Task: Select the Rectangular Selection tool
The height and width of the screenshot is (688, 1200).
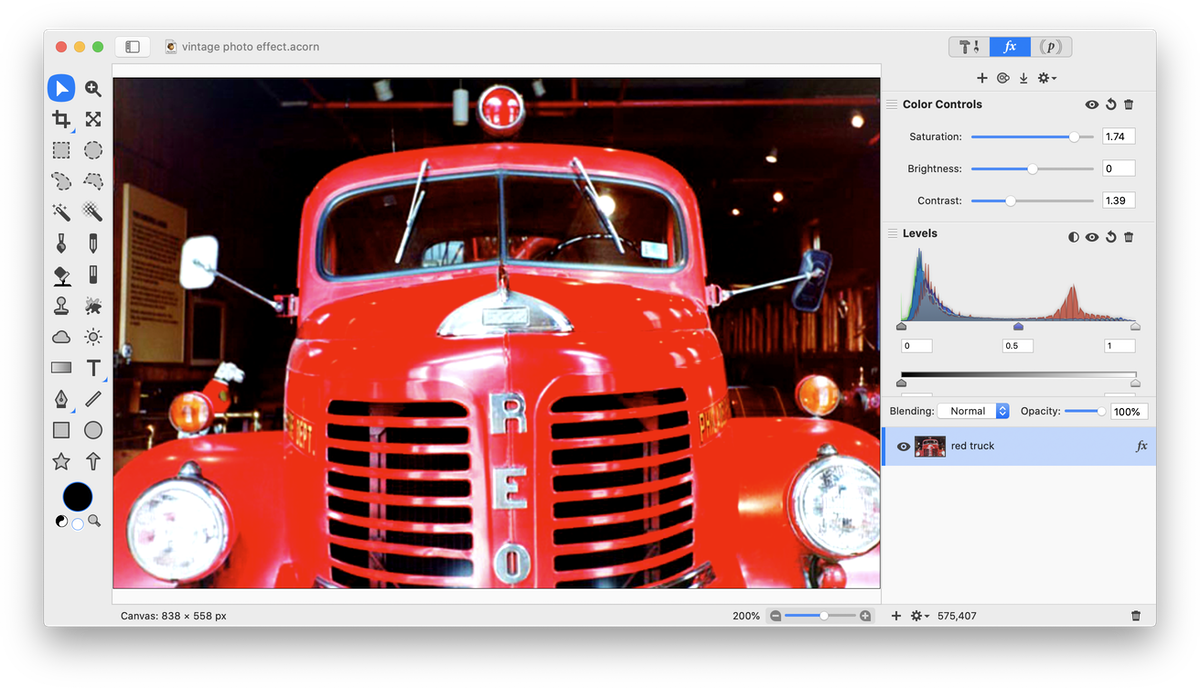Action: click(x=61, y=150)
